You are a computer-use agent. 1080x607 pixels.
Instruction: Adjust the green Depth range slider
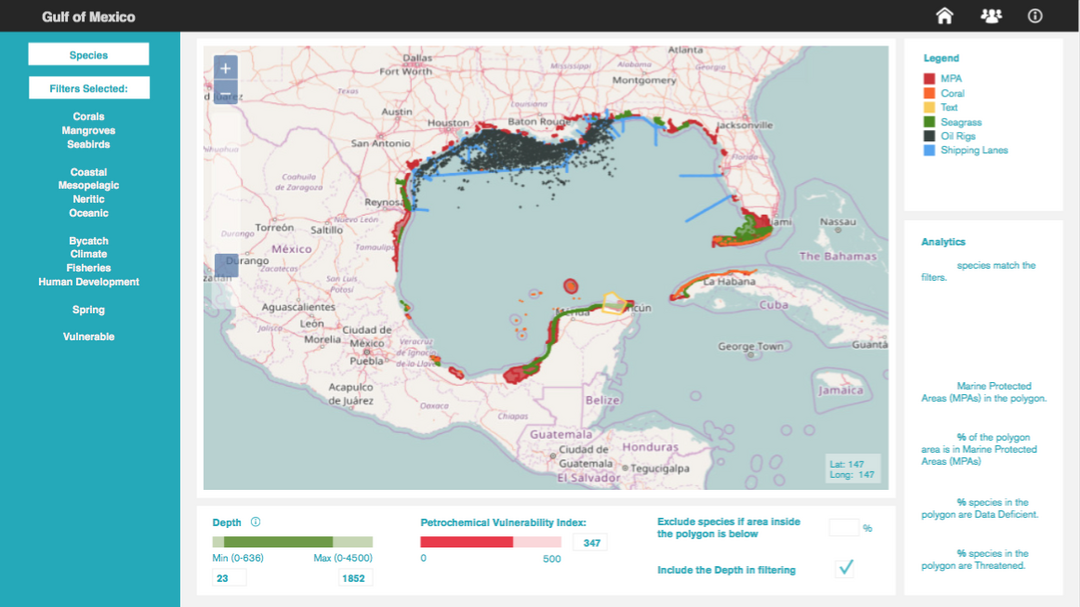[278, 541]
